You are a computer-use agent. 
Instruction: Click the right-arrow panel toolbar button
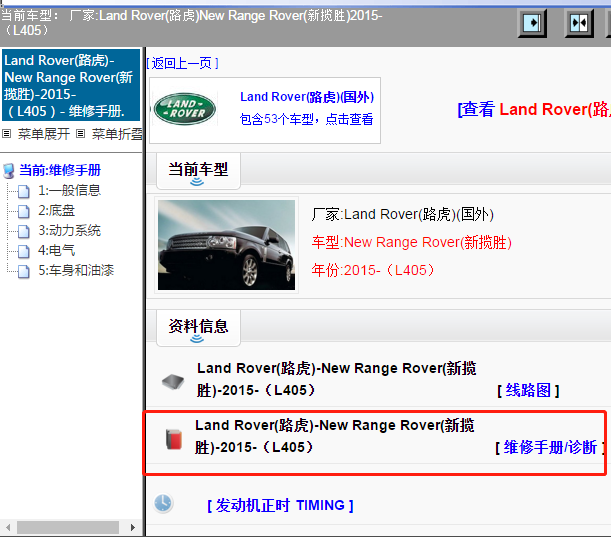point(532,23)
